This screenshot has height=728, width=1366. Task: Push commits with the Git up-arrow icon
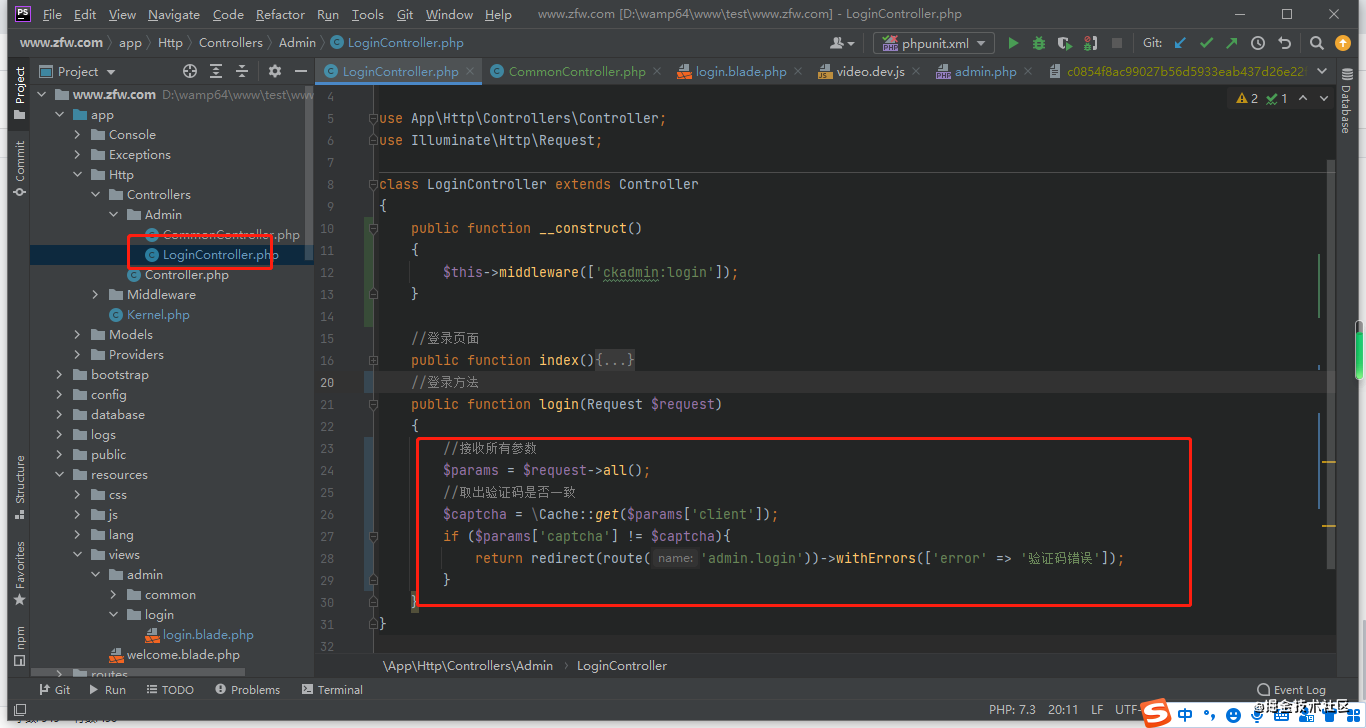click(x=1232, y=43)
